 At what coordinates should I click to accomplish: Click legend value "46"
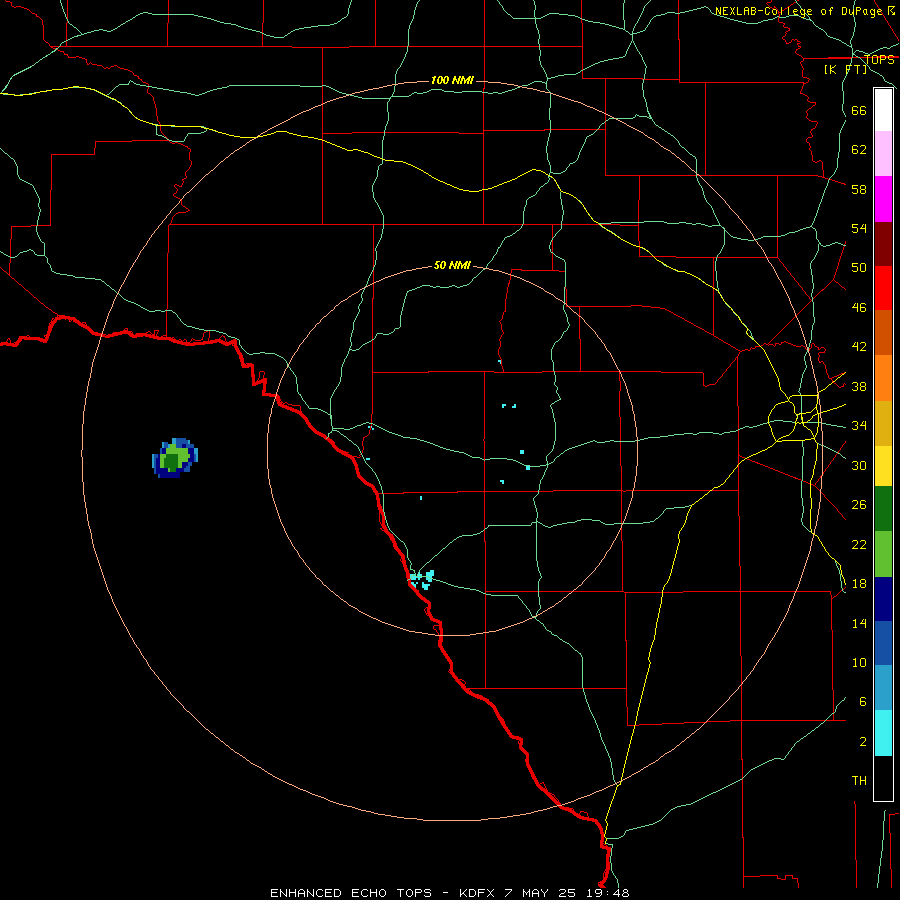(859, 308)
